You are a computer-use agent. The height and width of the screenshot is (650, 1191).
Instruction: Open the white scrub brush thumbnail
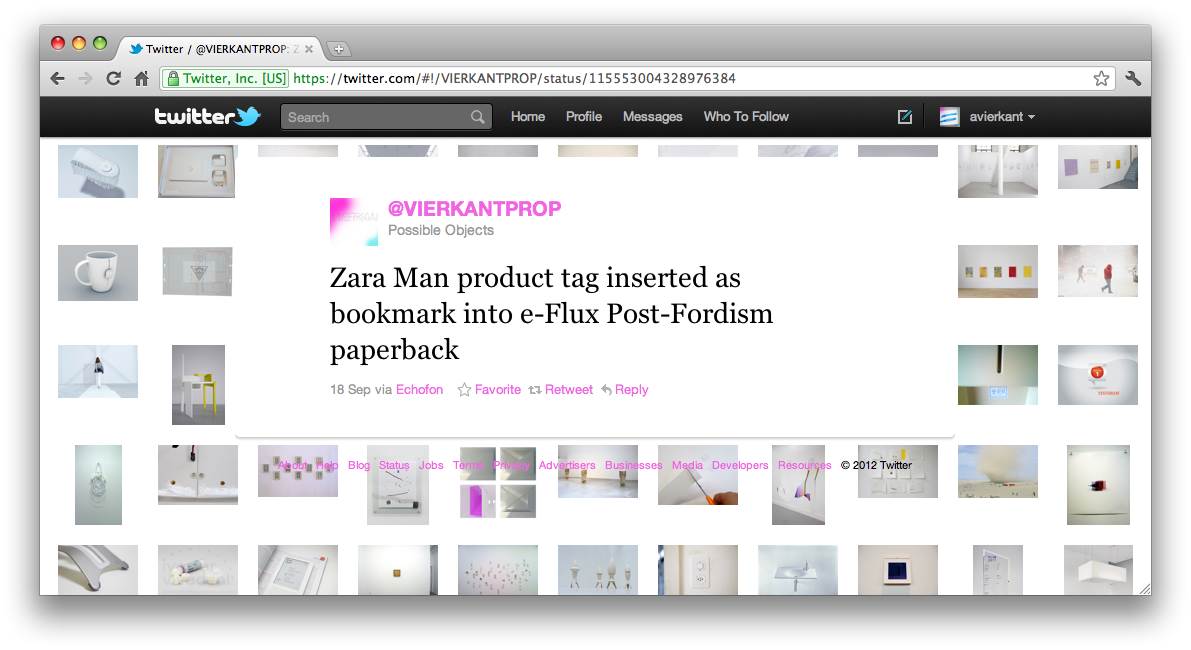point(98,172)
